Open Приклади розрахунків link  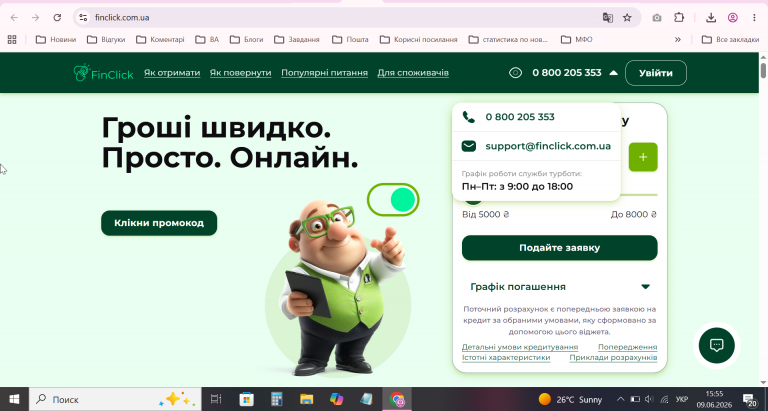pos(613,358)
